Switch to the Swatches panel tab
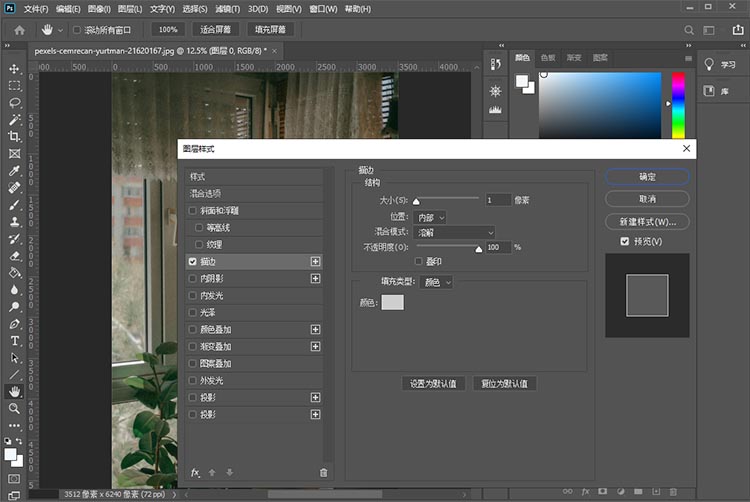Image resolution: width=750 pixels, height=502 pixels. point(548,58)
